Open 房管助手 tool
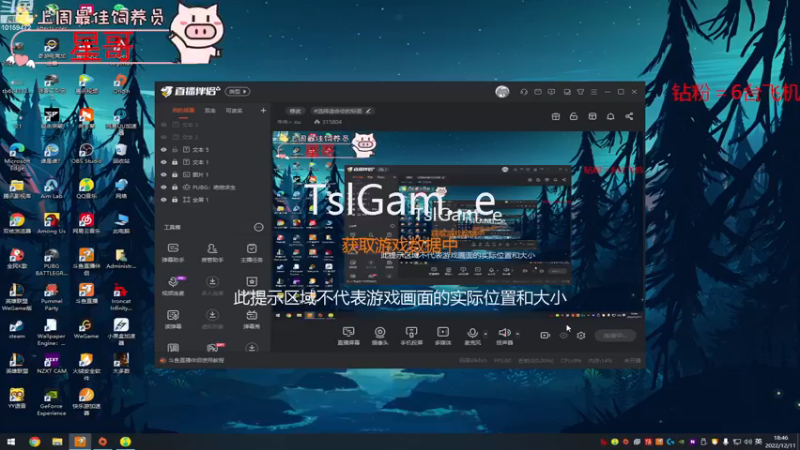The image size is (800, 450). click(212, 253)
